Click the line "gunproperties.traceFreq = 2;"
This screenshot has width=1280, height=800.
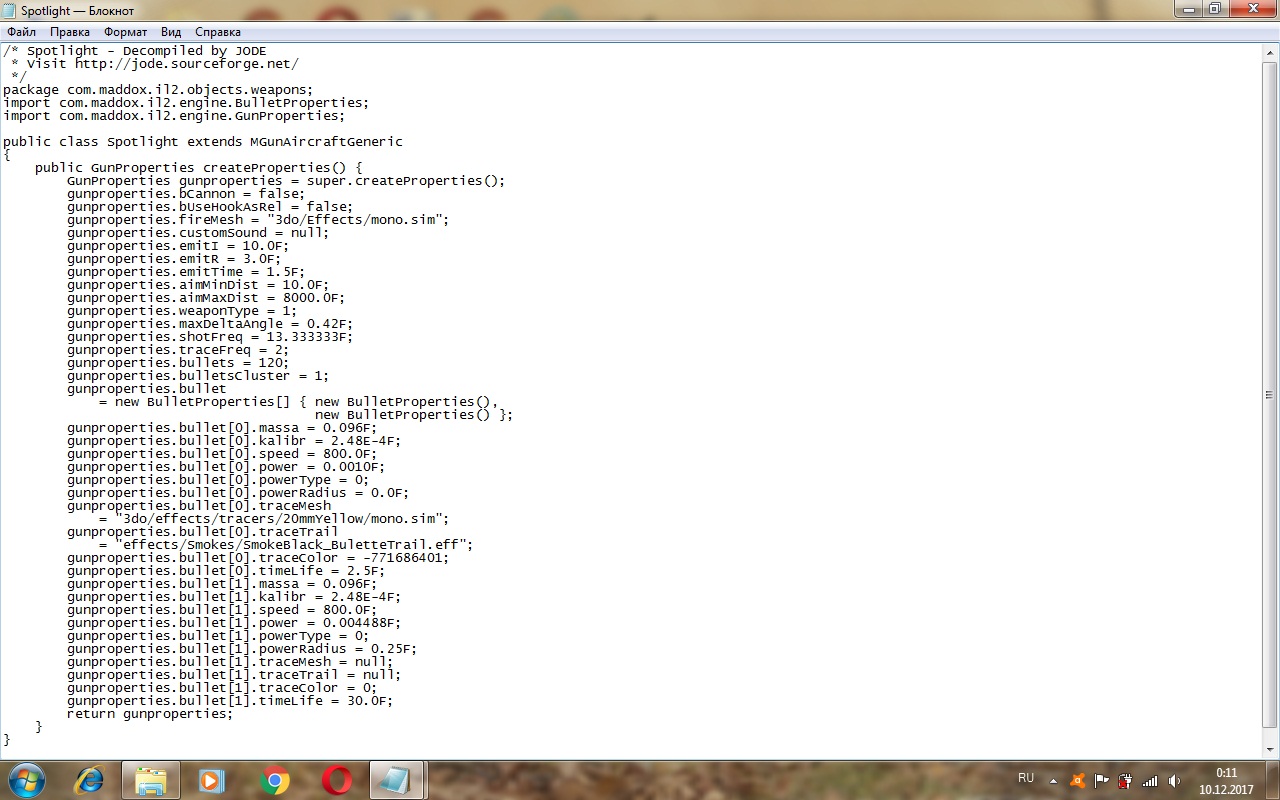point(178,349)
